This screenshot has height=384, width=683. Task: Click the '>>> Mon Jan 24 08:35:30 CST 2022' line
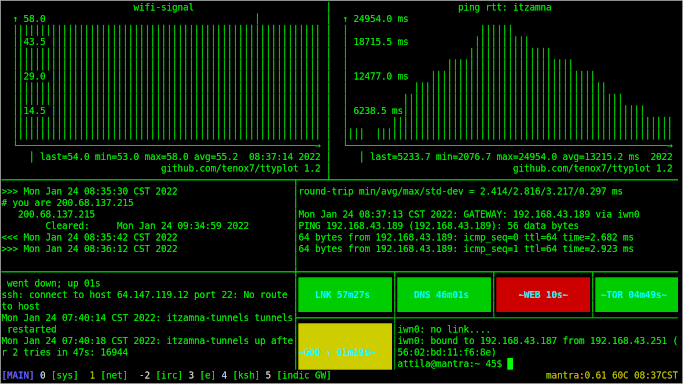point(89,191)
